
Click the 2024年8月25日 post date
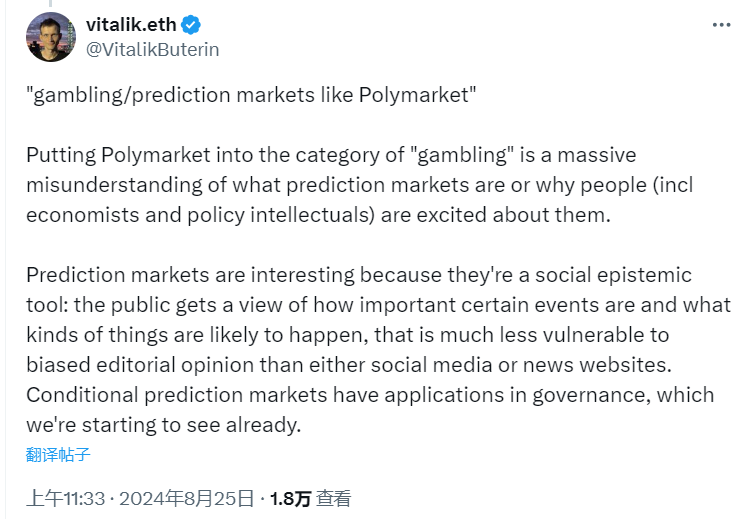point(188,497)
